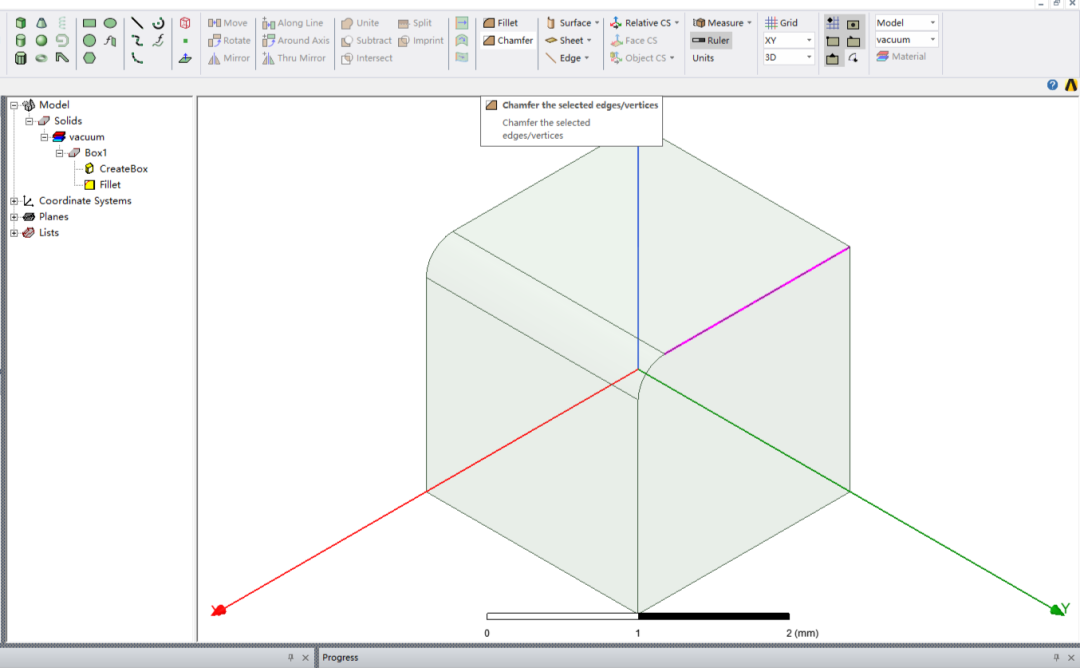Screen dimensions: 1080x668
Task: Click the top sweep-along-vector icon
Action: pos(461,23)
